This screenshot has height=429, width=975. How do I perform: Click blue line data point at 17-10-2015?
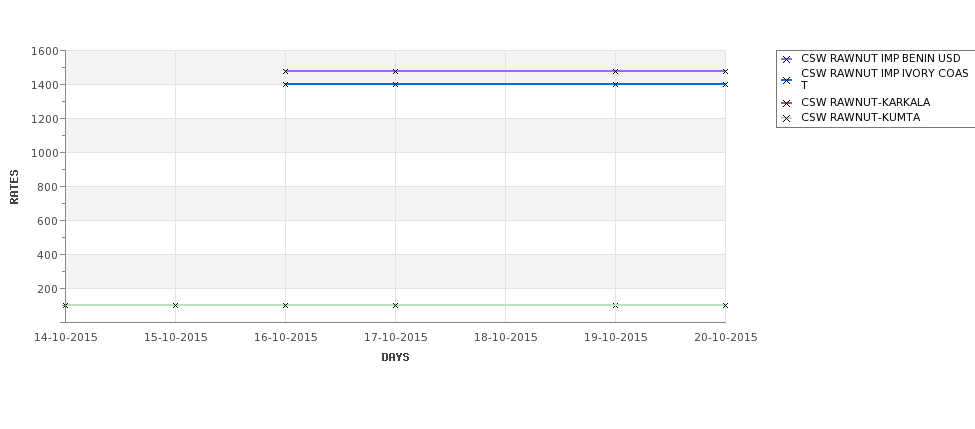pos(395,84)
